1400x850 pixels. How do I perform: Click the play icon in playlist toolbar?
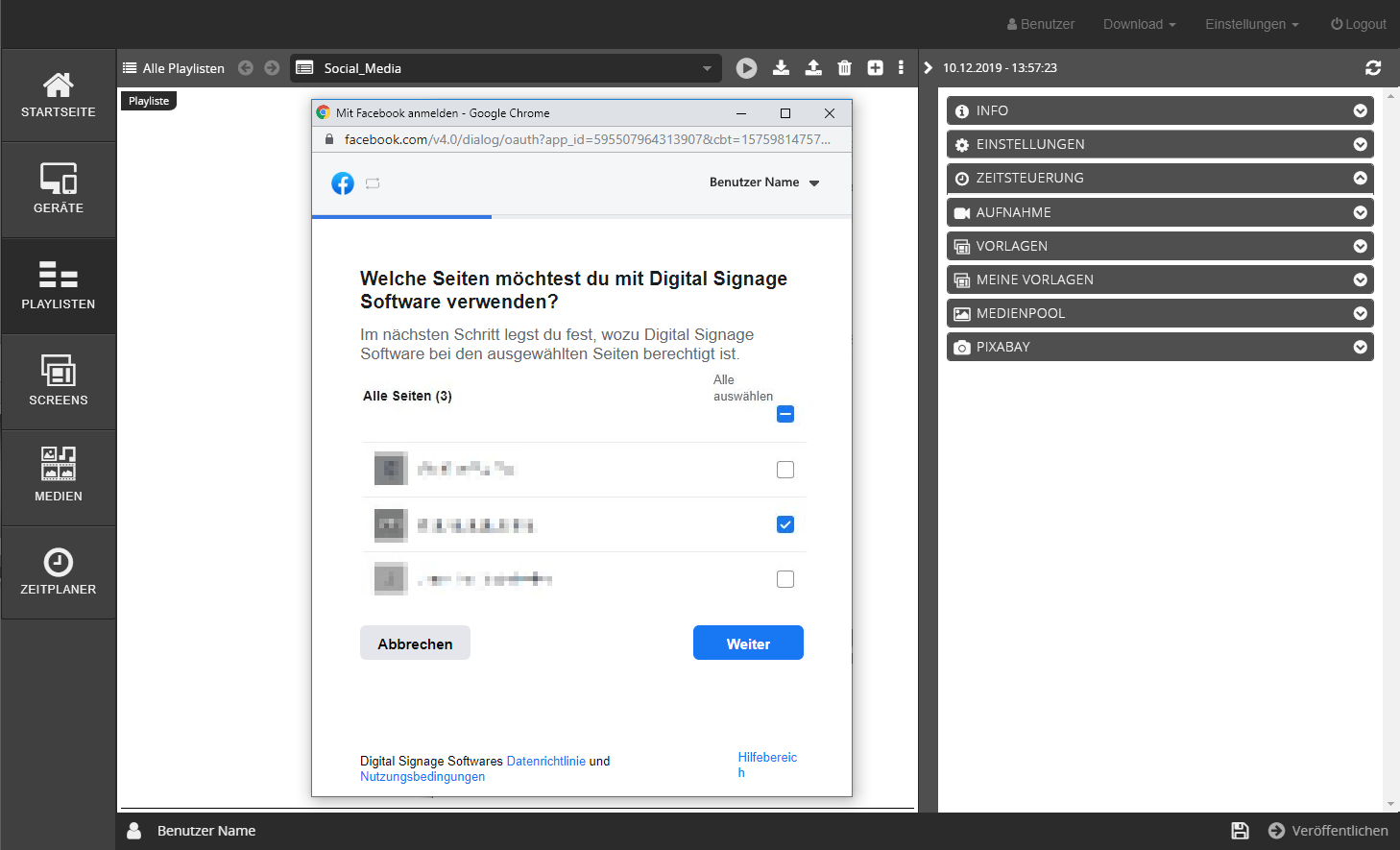pos(746,68)
